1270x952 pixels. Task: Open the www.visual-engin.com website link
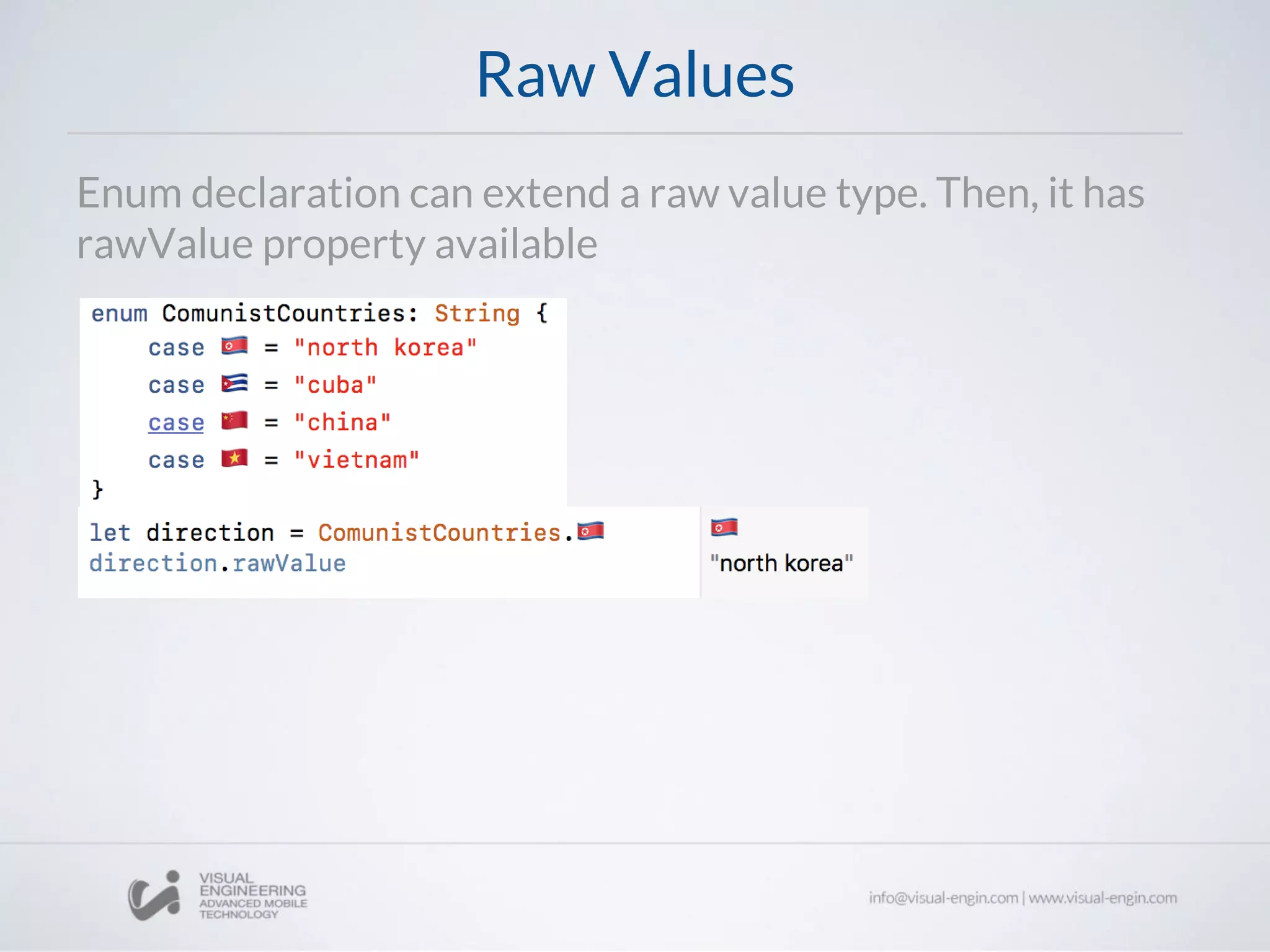pyautogui.click(x=1103, y=897)
